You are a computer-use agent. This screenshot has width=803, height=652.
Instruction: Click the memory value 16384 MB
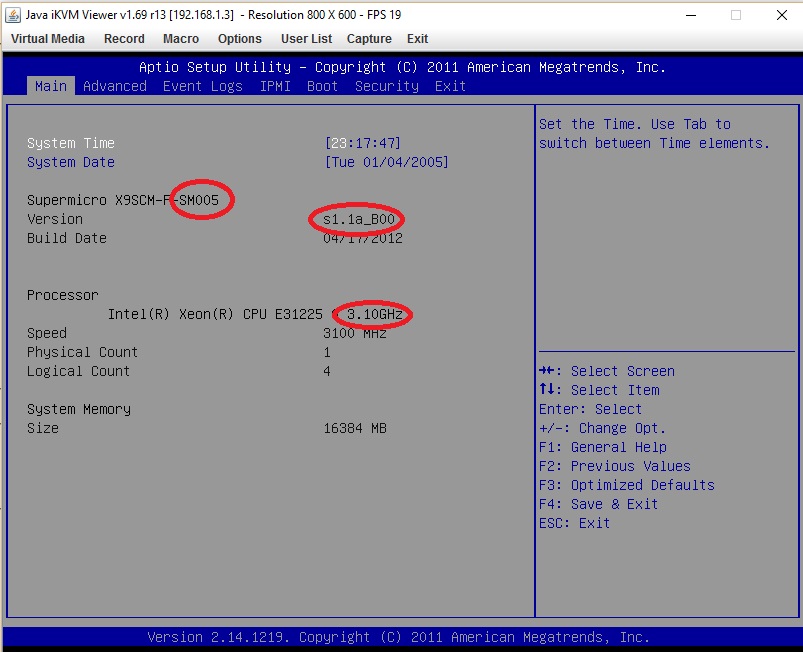[355, 428]
